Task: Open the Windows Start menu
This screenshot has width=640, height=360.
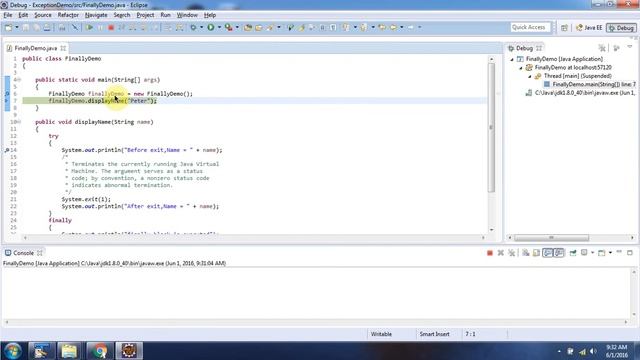Action: pos(13,351)
